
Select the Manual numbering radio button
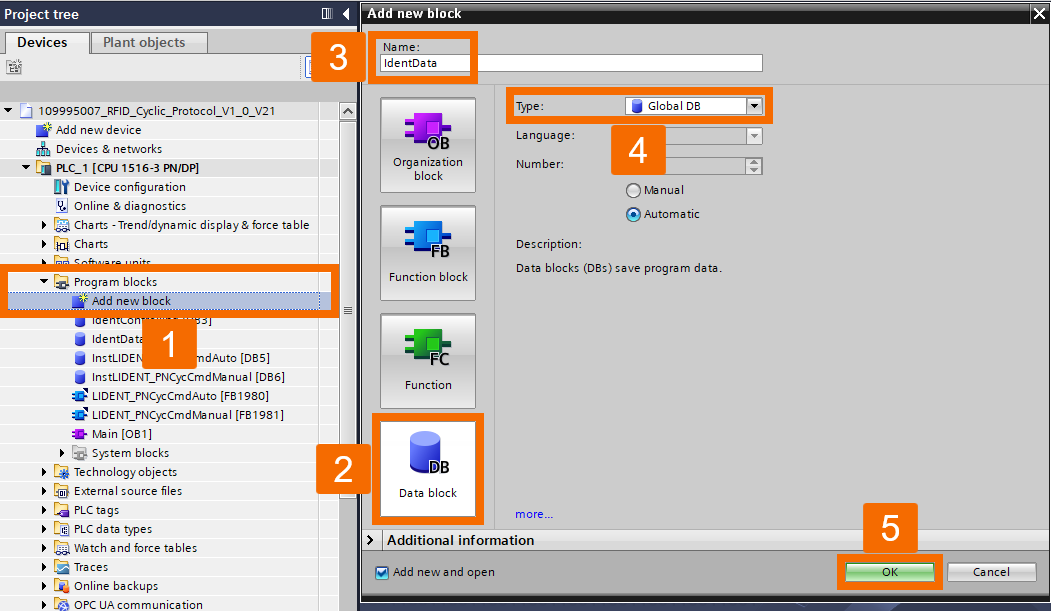pos(633,190)
